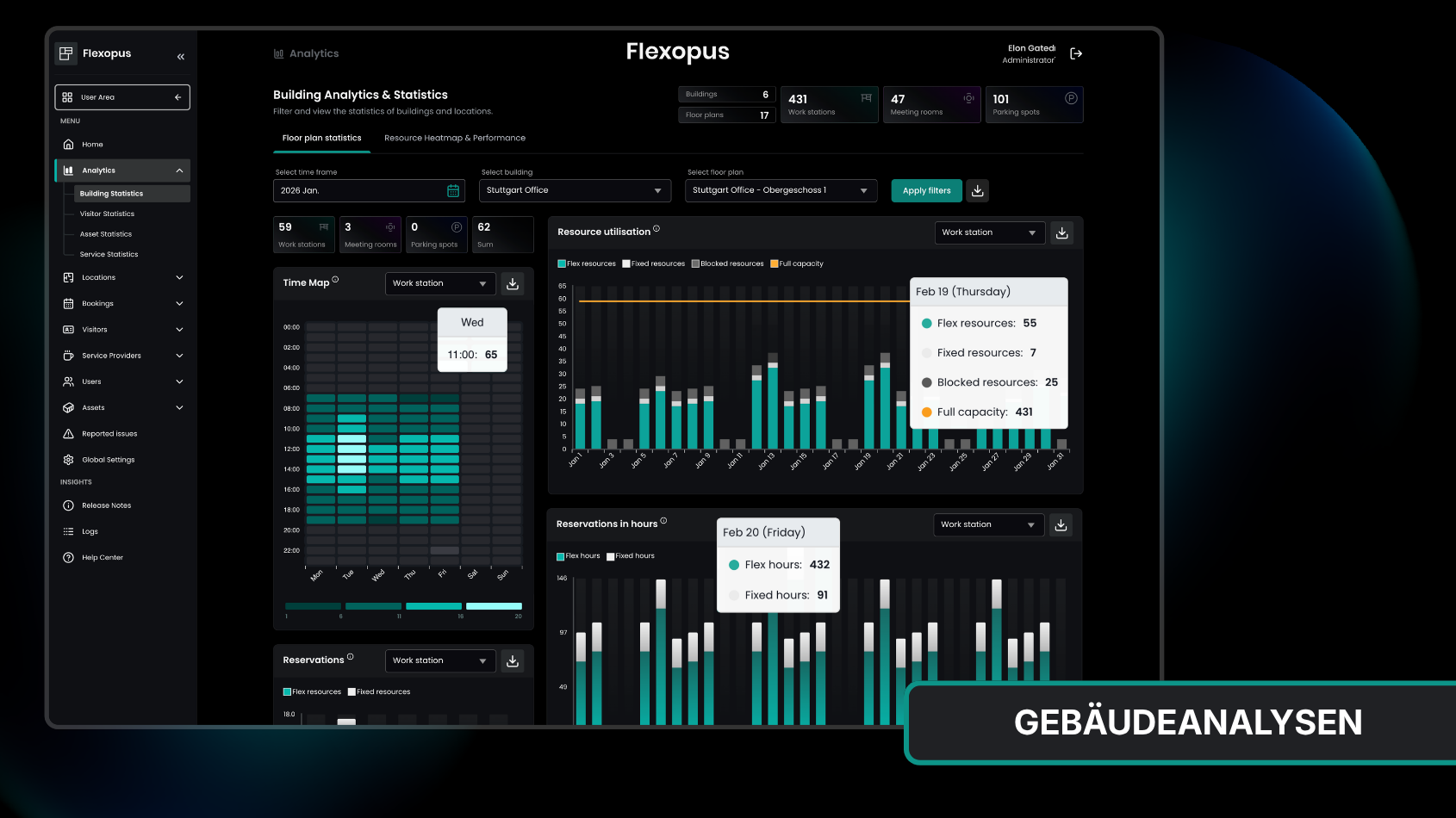
Task: Toggle Flex resources legend in Reservations chart
Action: [312, 692]
